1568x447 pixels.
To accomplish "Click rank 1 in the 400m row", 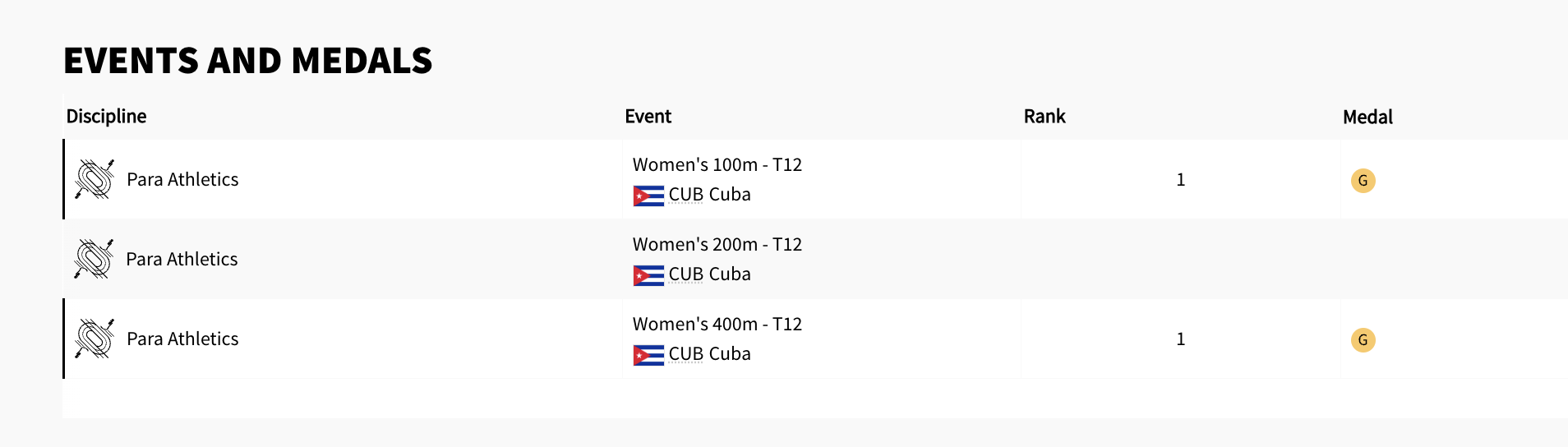I will (1180, 339).
